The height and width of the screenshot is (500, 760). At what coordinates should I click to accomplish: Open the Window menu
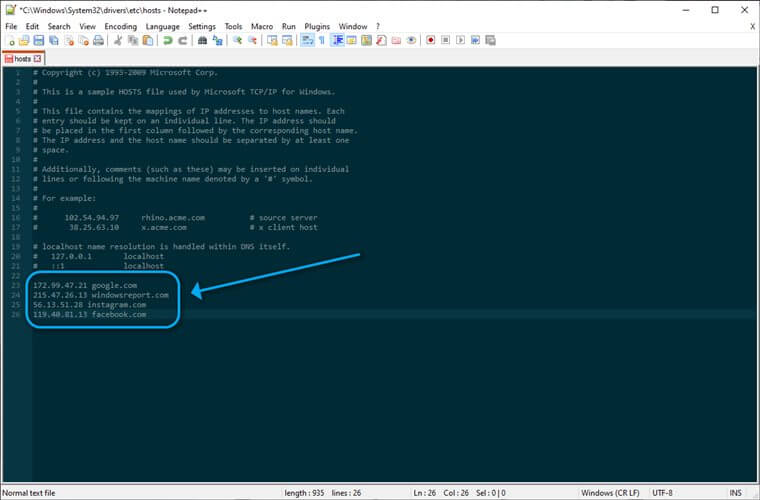click(352, 27)
